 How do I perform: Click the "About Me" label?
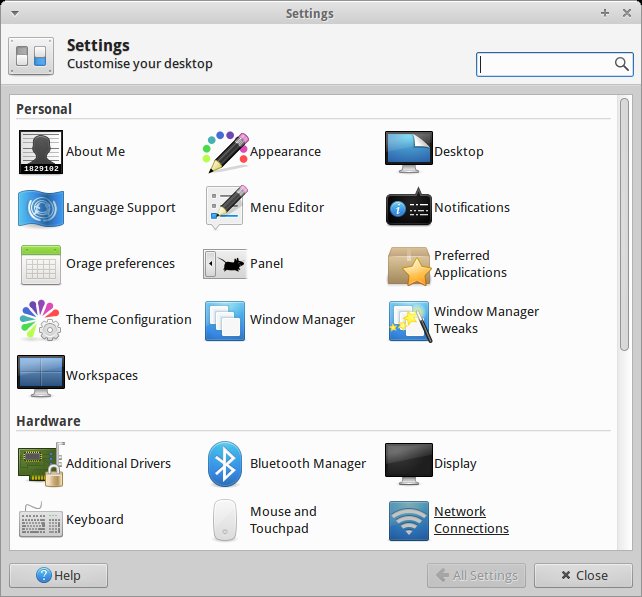[x=95, y=152]
